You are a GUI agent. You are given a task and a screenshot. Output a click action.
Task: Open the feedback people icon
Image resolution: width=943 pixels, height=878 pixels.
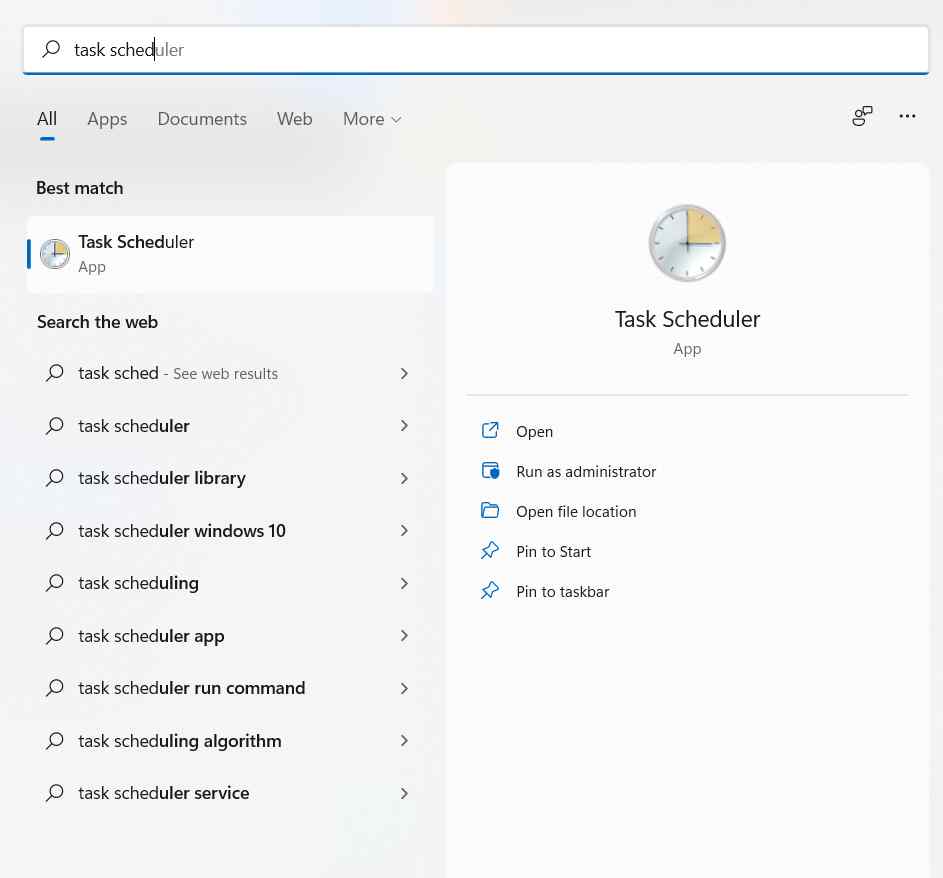(862, 116)
